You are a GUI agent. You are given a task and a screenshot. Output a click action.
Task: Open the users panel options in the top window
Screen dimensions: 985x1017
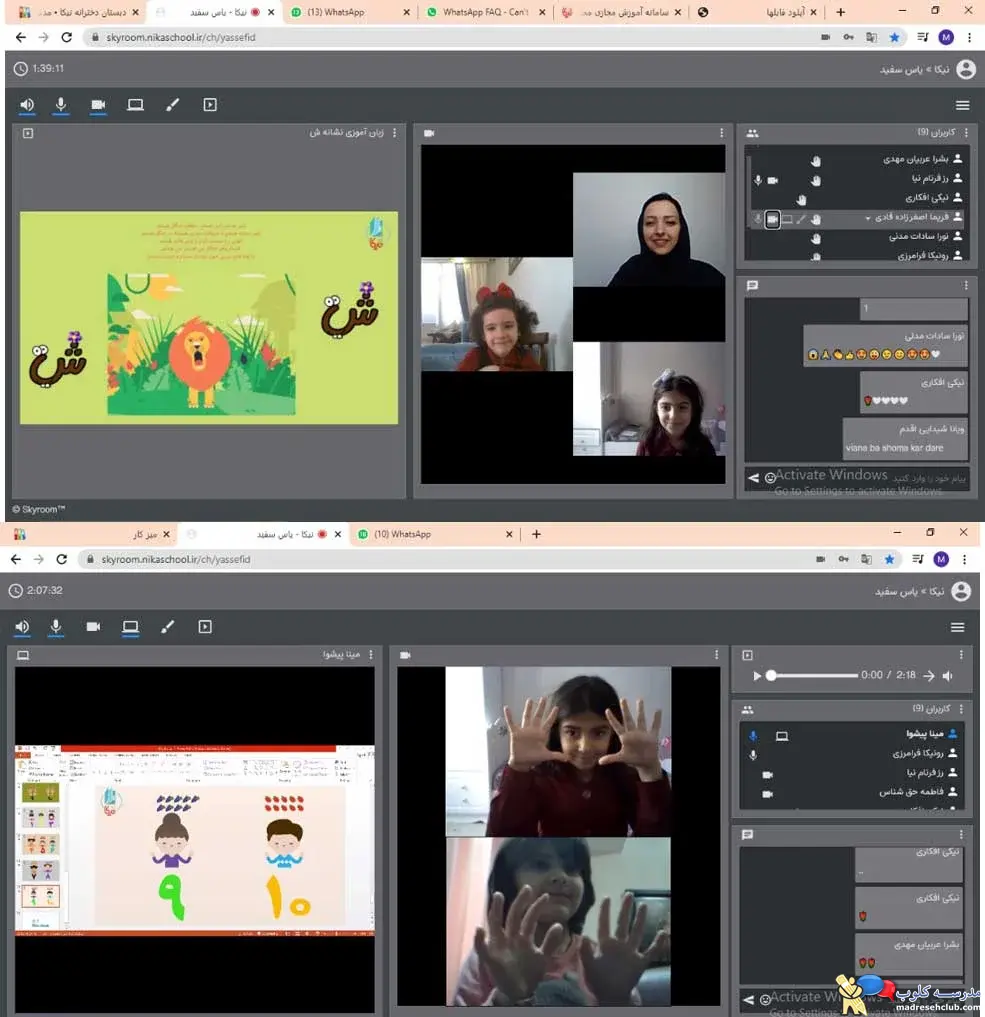pos(966,133)
